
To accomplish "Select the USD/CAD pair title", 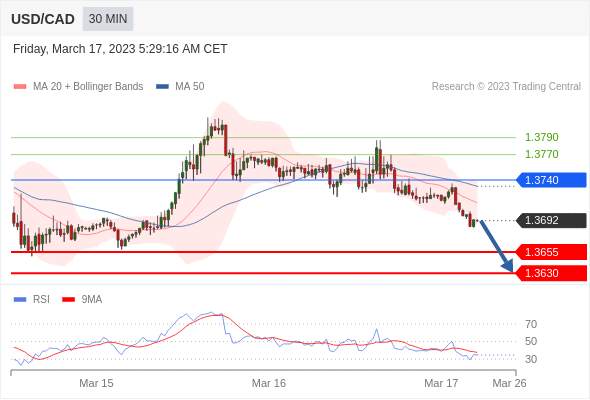I will (x=43, y=19).
